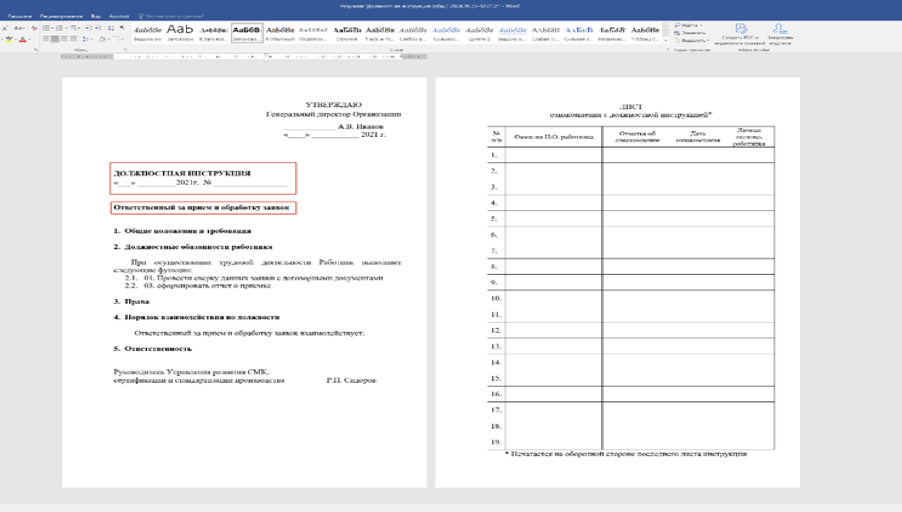
Task: Open the Select (Выделить) dropdown
Action: click(691, 41)
